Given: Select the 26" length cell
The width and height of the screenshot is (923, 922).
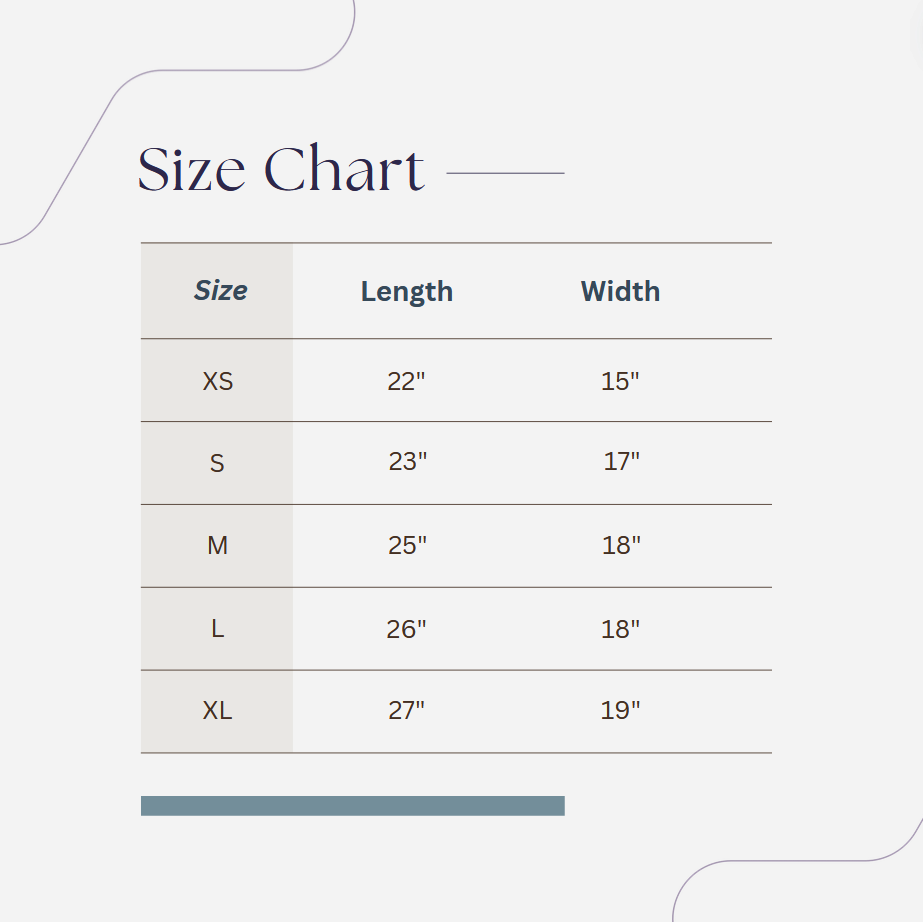Looking at the screenshot, I should click(x=406, y=629).
